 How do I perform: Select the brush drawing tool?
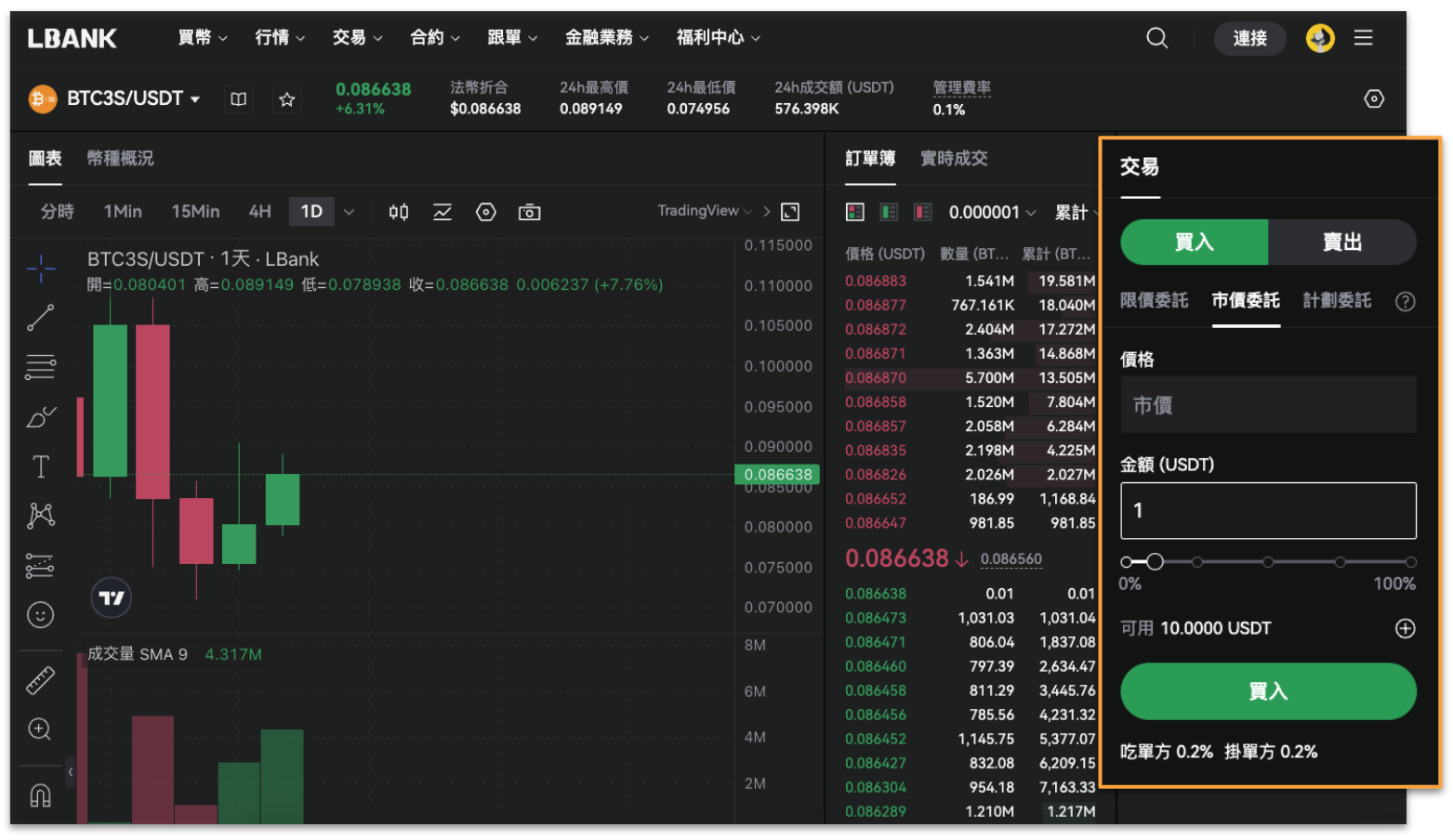point(41,416)
